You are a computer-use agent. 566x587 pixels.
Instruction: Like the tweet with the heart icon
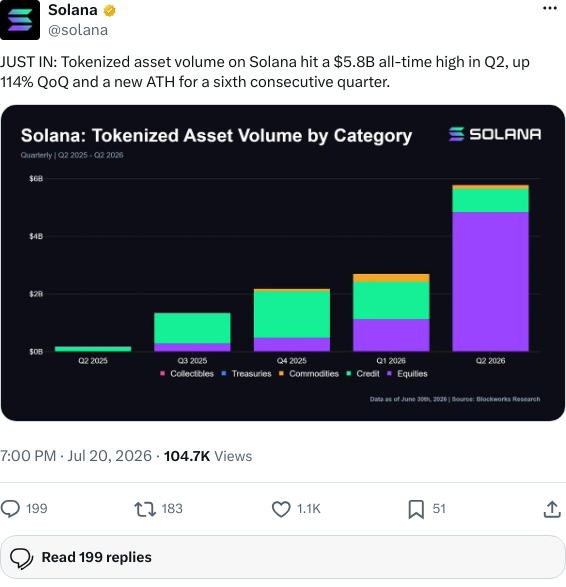281,509
